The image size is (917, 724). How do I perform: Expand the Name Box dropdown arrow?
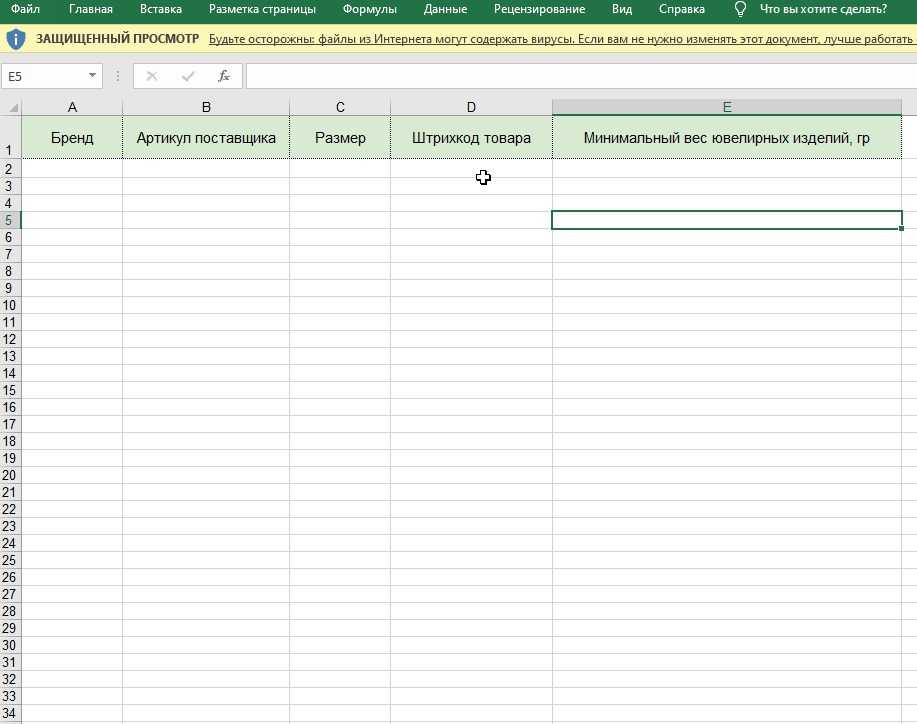(x=93, y=76)
